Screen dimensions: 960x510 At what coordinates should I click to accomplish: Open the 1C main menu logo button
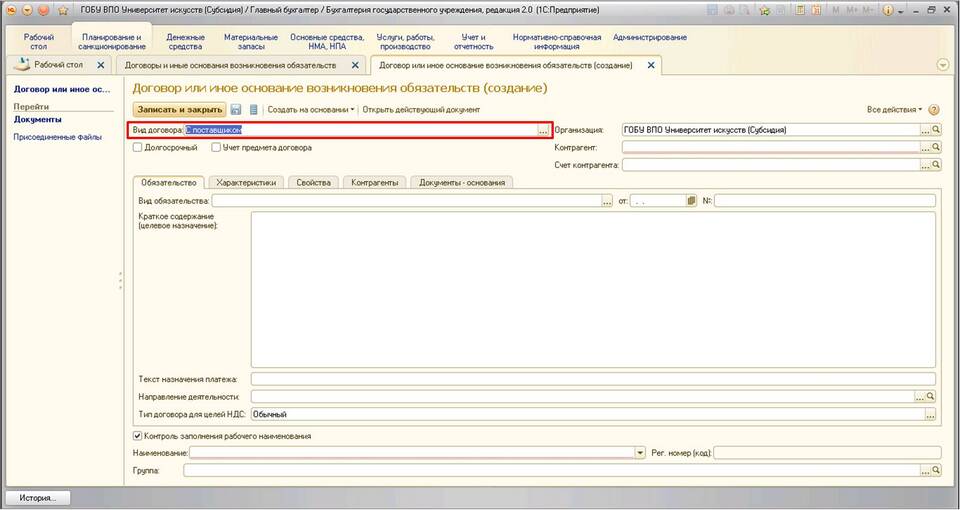[12, 10]
